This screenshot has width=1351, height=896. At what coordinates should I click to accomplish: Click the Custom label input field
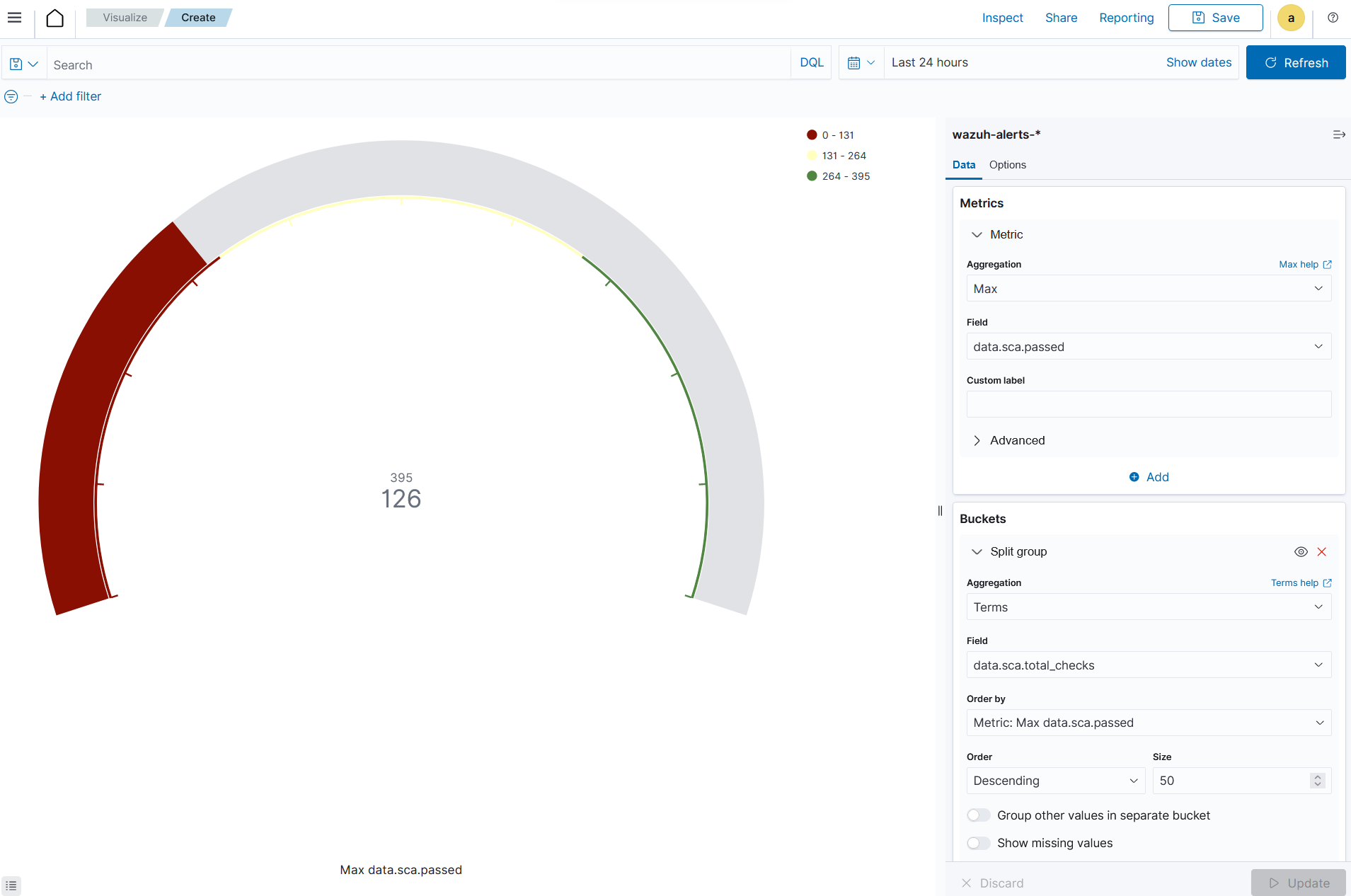click(x=1149, y=405)
